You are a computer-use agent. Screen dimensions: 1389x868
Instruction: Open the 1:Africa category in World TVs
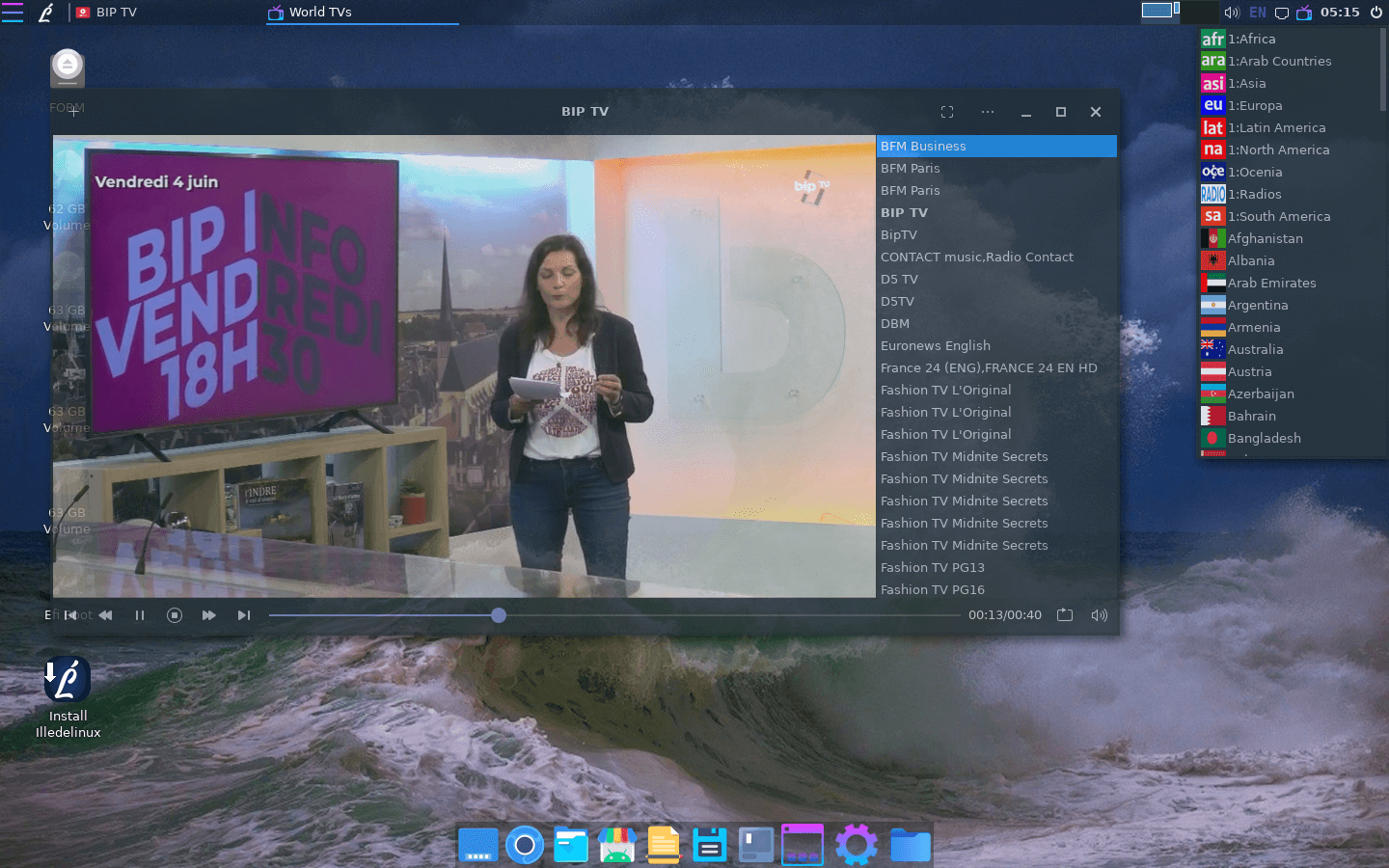coord(1290,39)
